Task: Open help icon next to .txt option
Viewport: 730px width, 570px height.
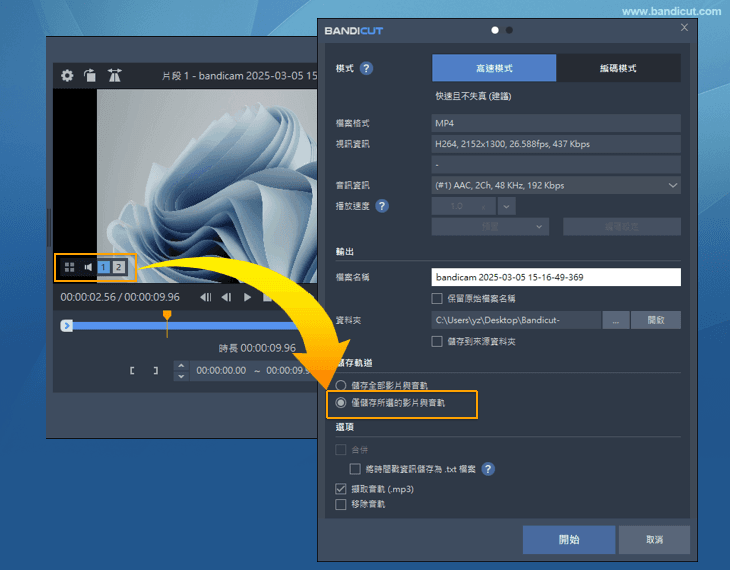Action: point(488,469)
